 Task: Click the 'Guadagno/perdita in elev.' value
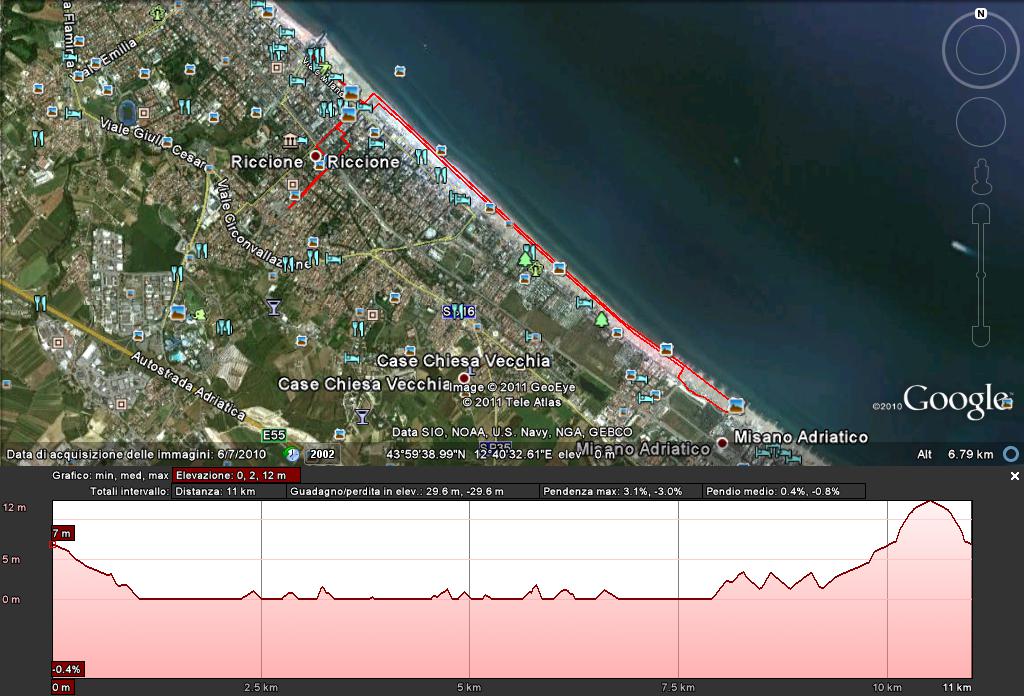[x=413, y=491]
